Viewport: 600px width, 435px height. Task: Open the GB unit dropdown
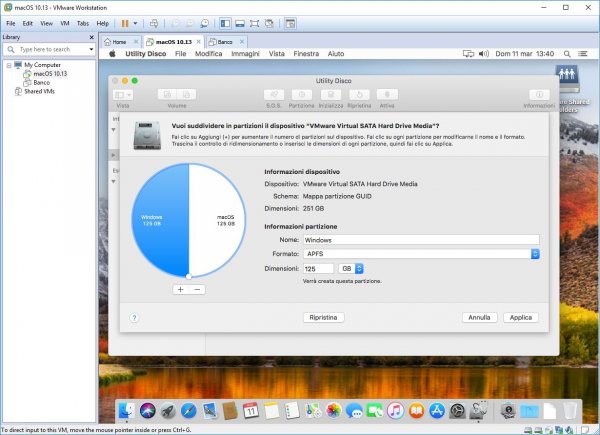(x=351, y=269)
